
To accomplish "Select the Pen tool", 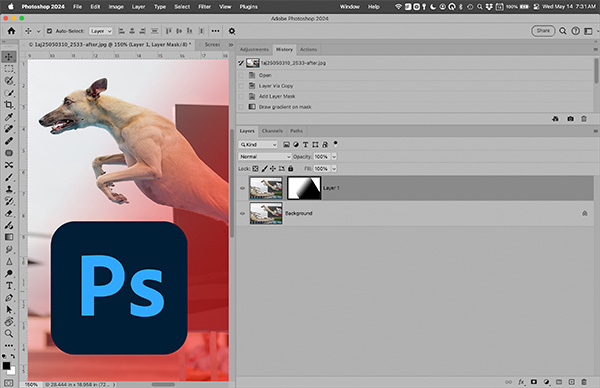I will coord(9,298).
